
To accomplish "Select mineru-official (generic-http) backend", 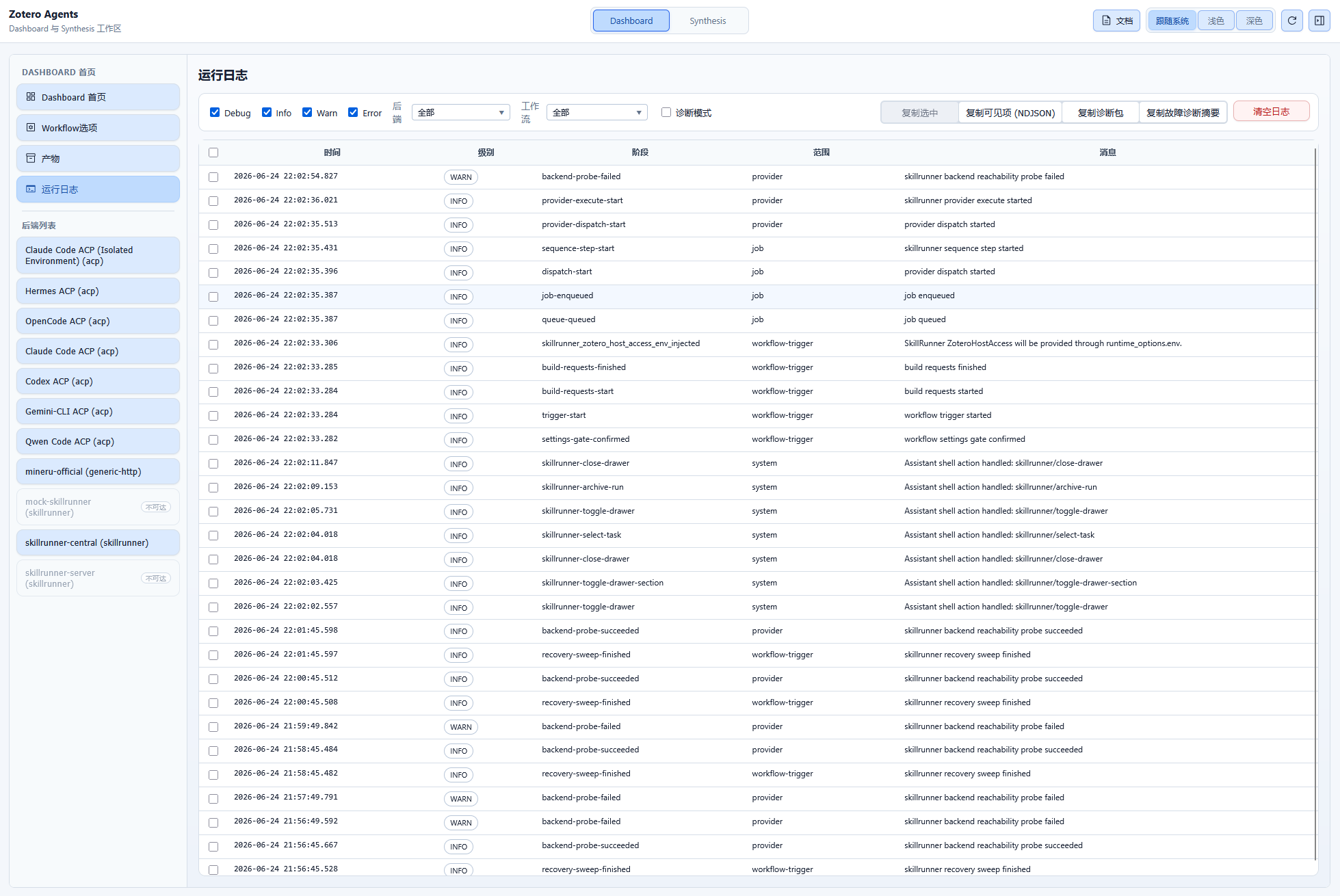I will (x=98, y=471).
